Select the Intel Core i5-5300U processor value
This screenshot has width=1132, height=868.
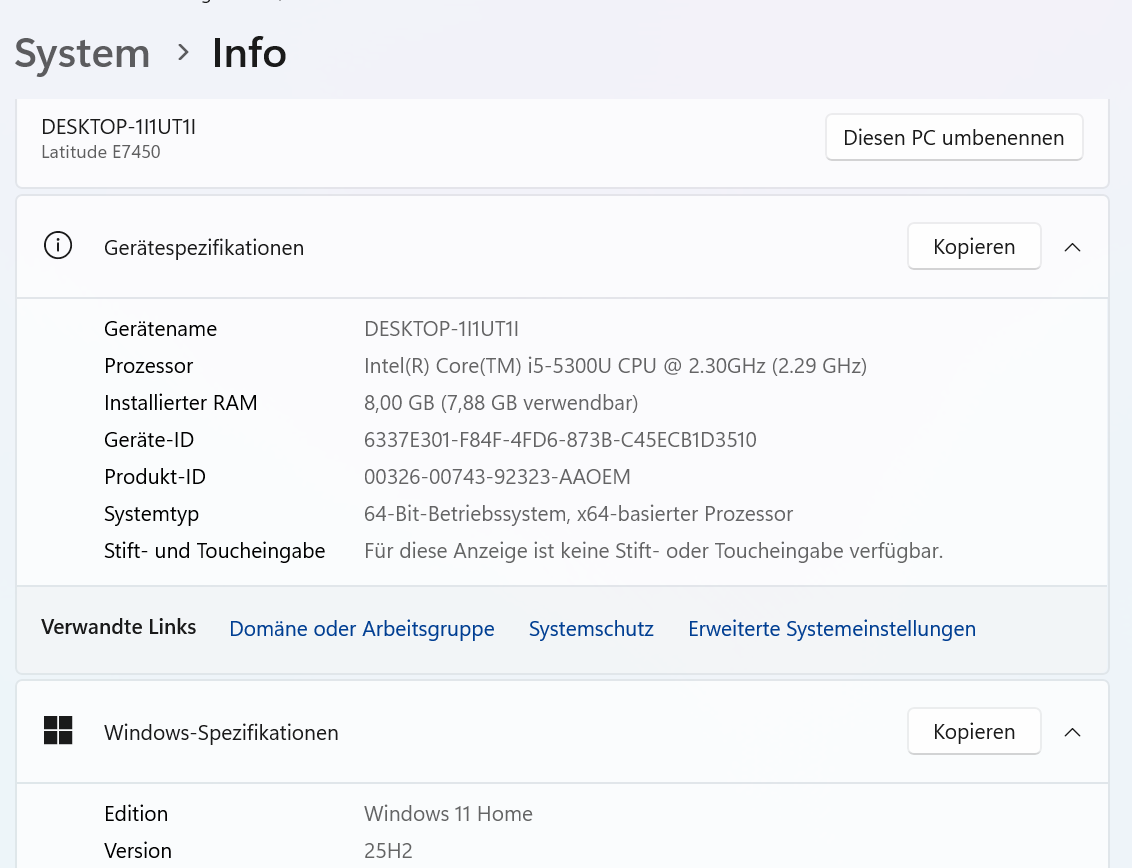point(615,365)
